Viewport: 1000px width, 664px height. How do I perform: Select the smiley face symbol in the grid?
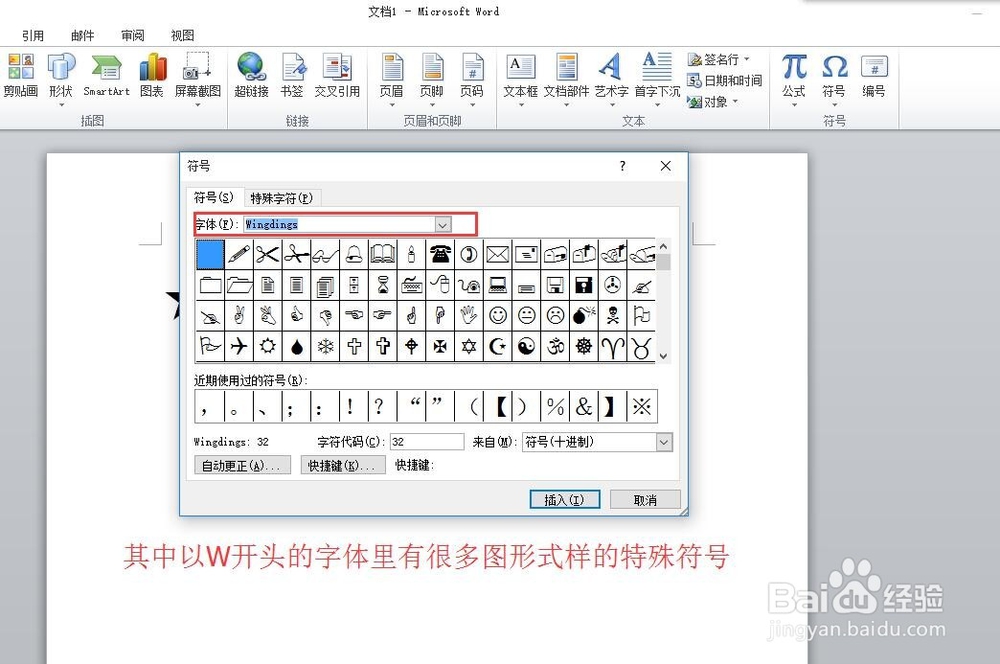pyautogui.click(x=497, y=314)
